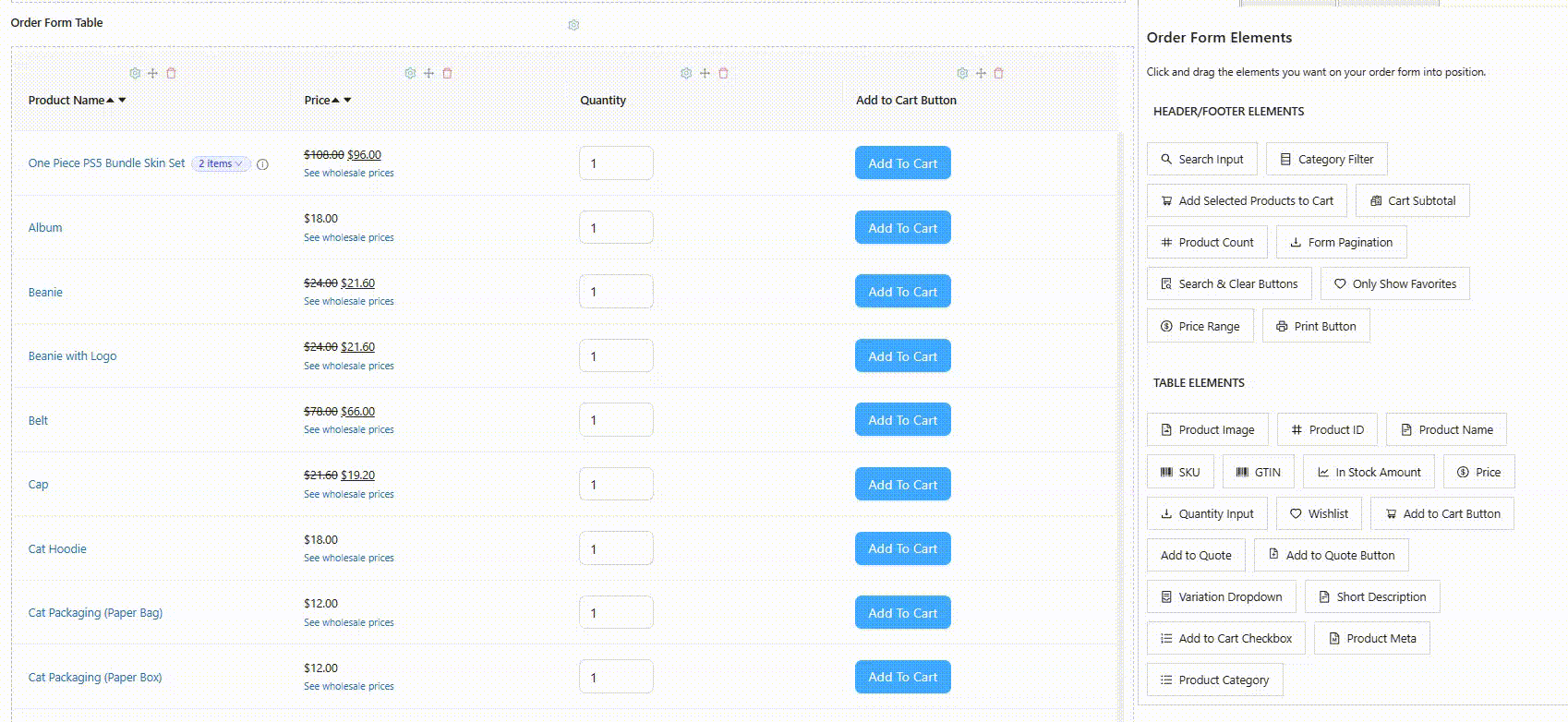This screenshot has width=1568, height=722.
Task: Open Add to Cart Button column settings gear
Action: [x=962, y=73]
